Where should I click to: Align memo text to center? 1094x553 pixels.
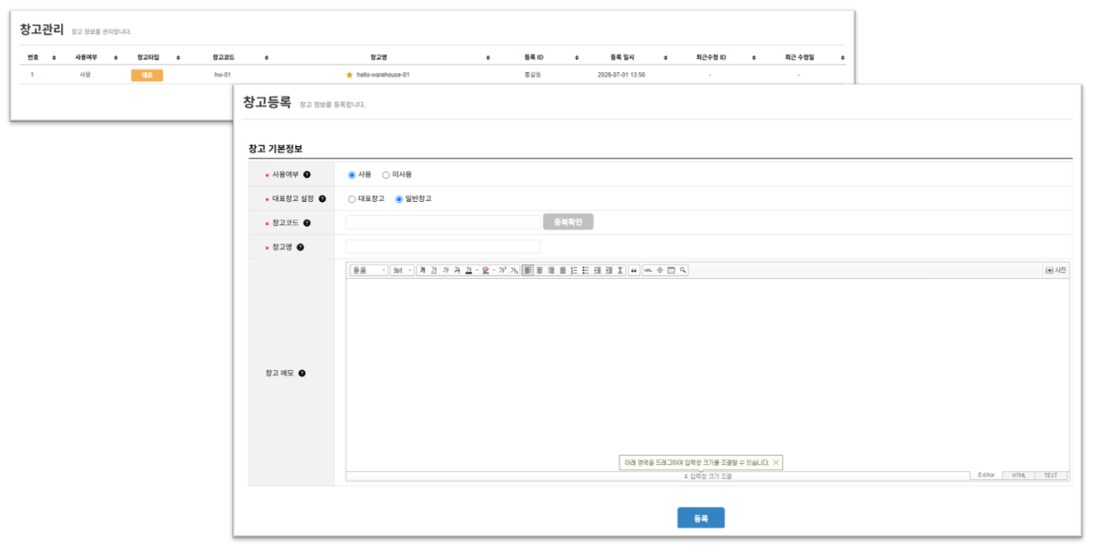point(539,271)
